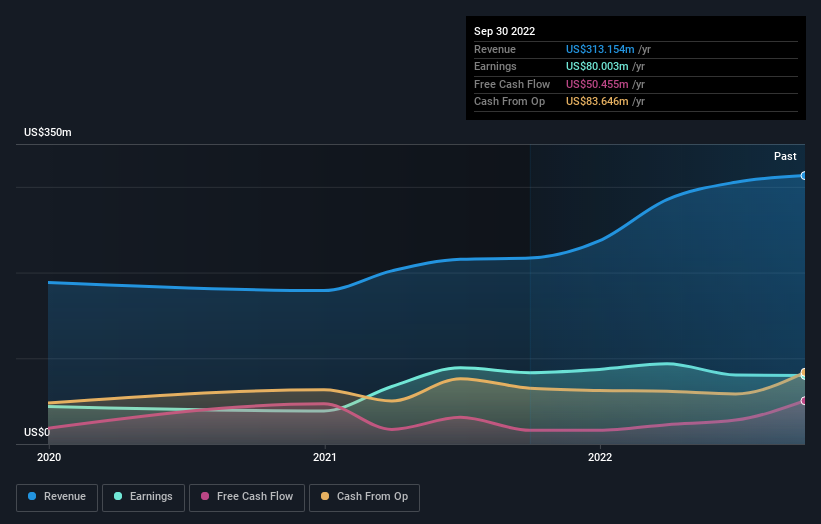
Task: Click the Past label on chart
Action: 785,156
